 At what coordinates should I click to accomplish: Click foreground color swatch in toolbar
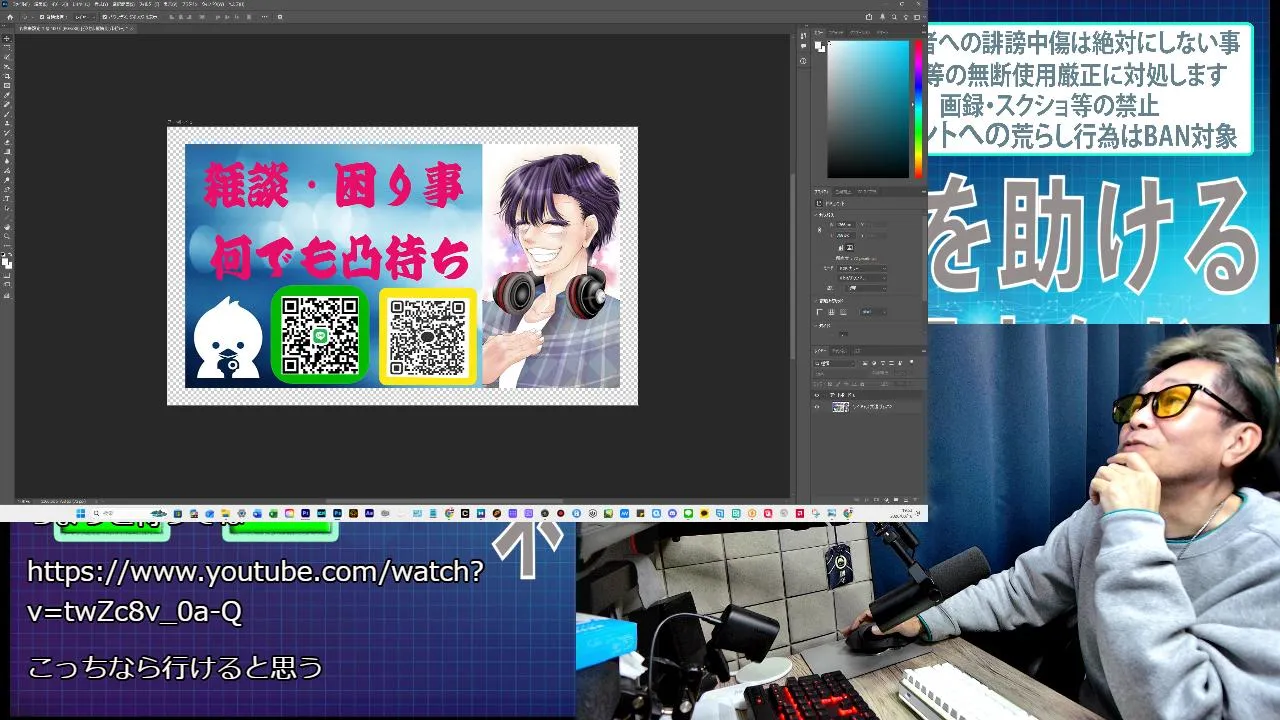pos(5,261)
